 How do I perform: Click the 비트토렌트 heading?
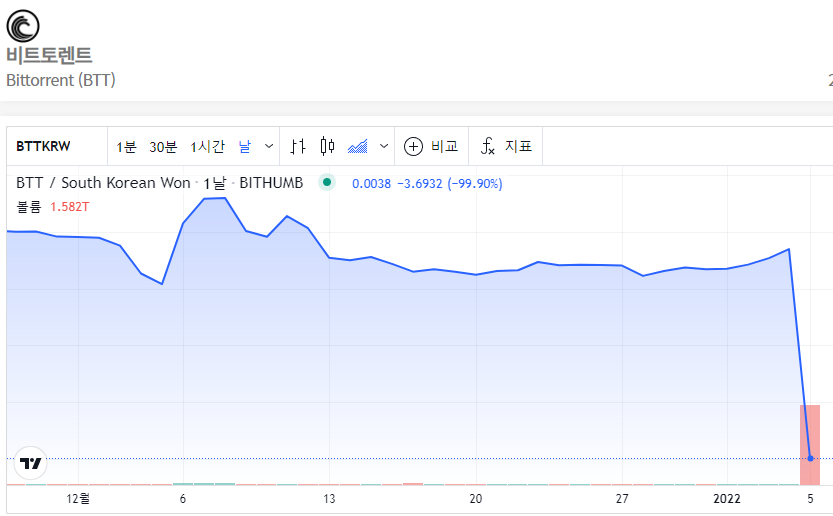click(x=49, y=55)
